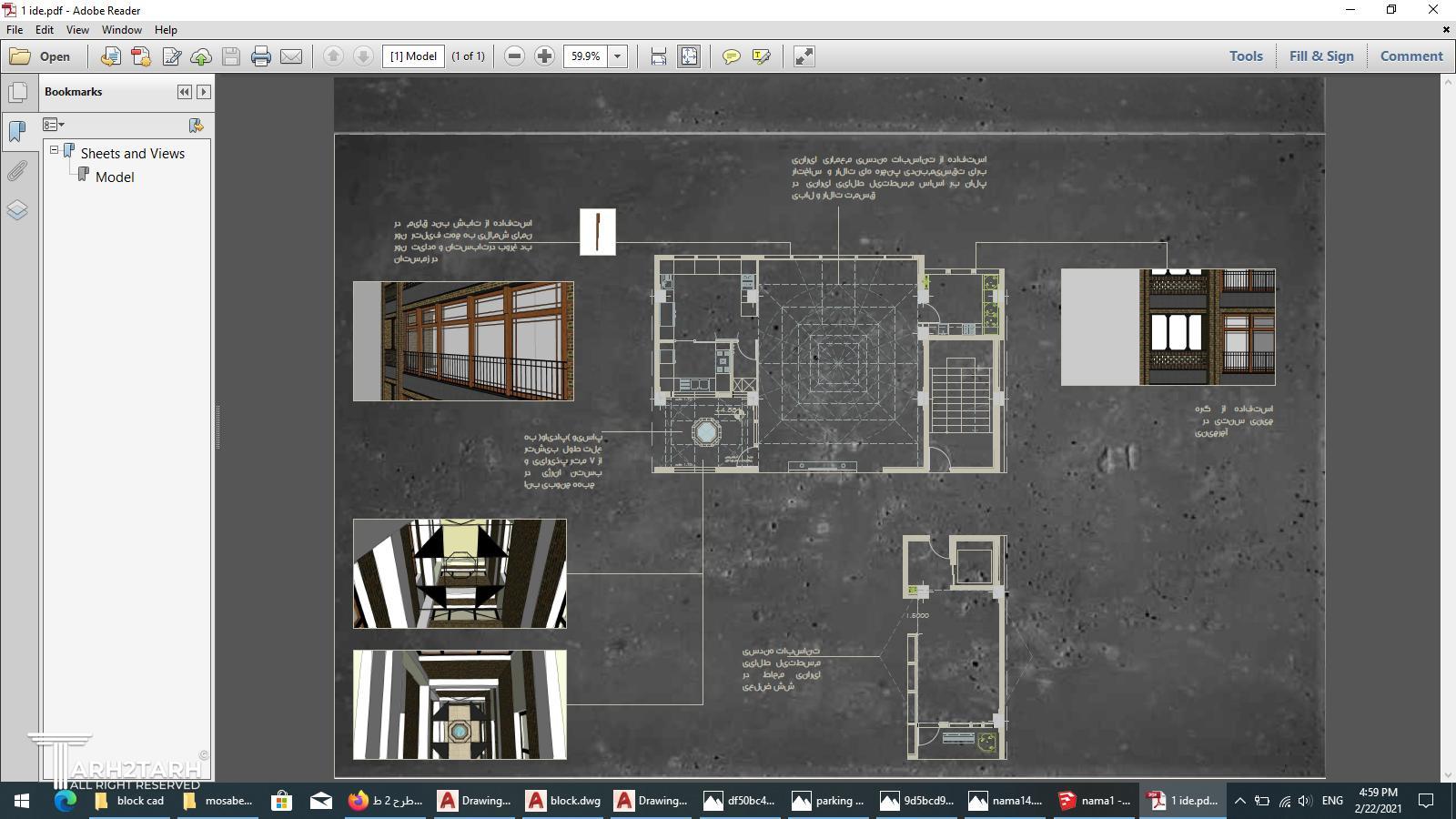Open the Attachments paperclip panel

(x=17, y=170)
